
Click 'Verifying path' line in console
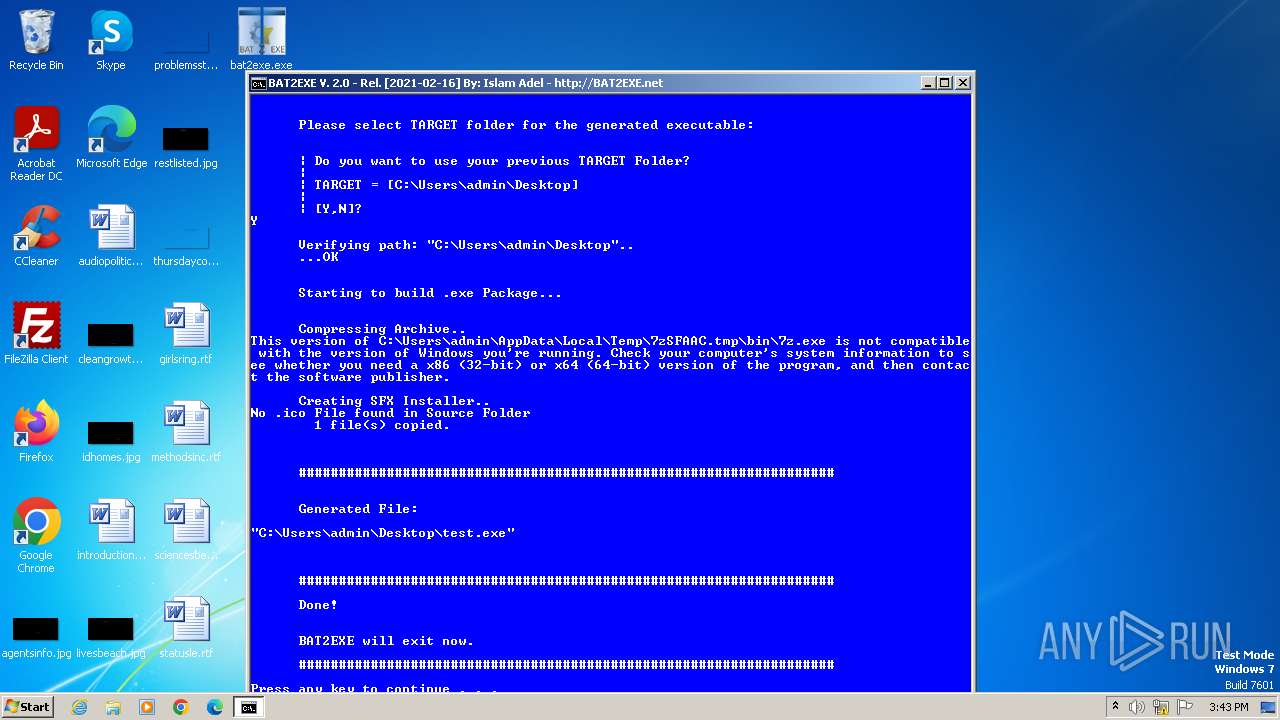[466, 245]
